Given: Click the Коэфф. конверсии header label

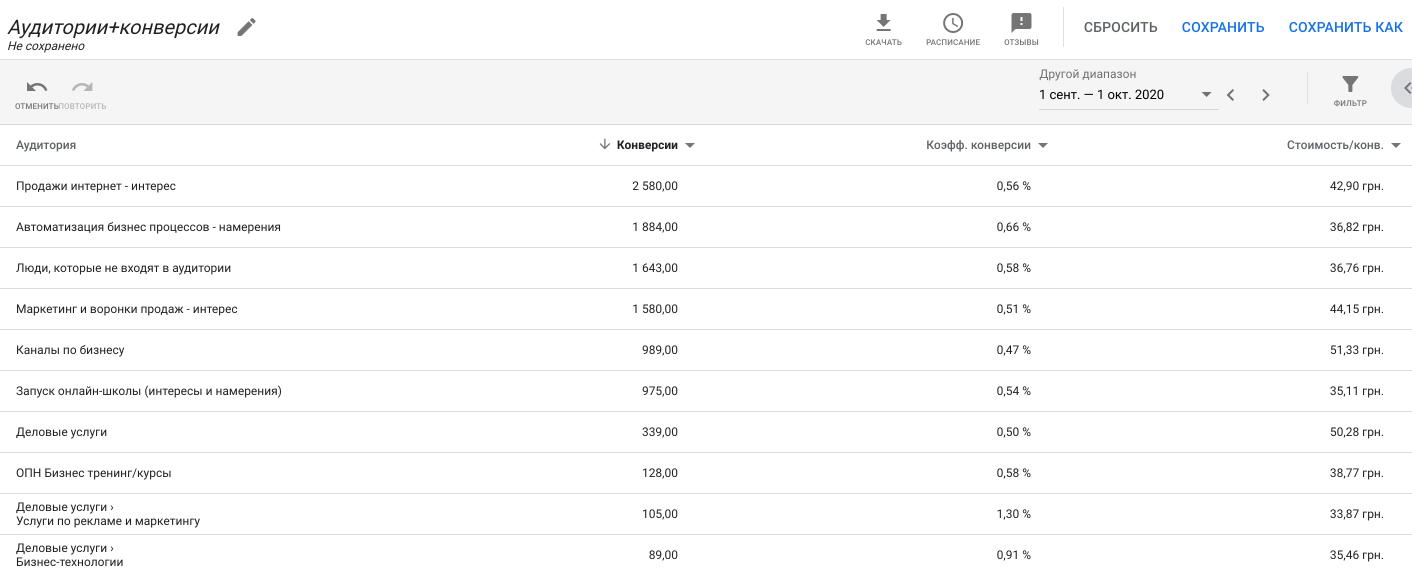Looking at the screenshot, I should (x=978, y=145).
